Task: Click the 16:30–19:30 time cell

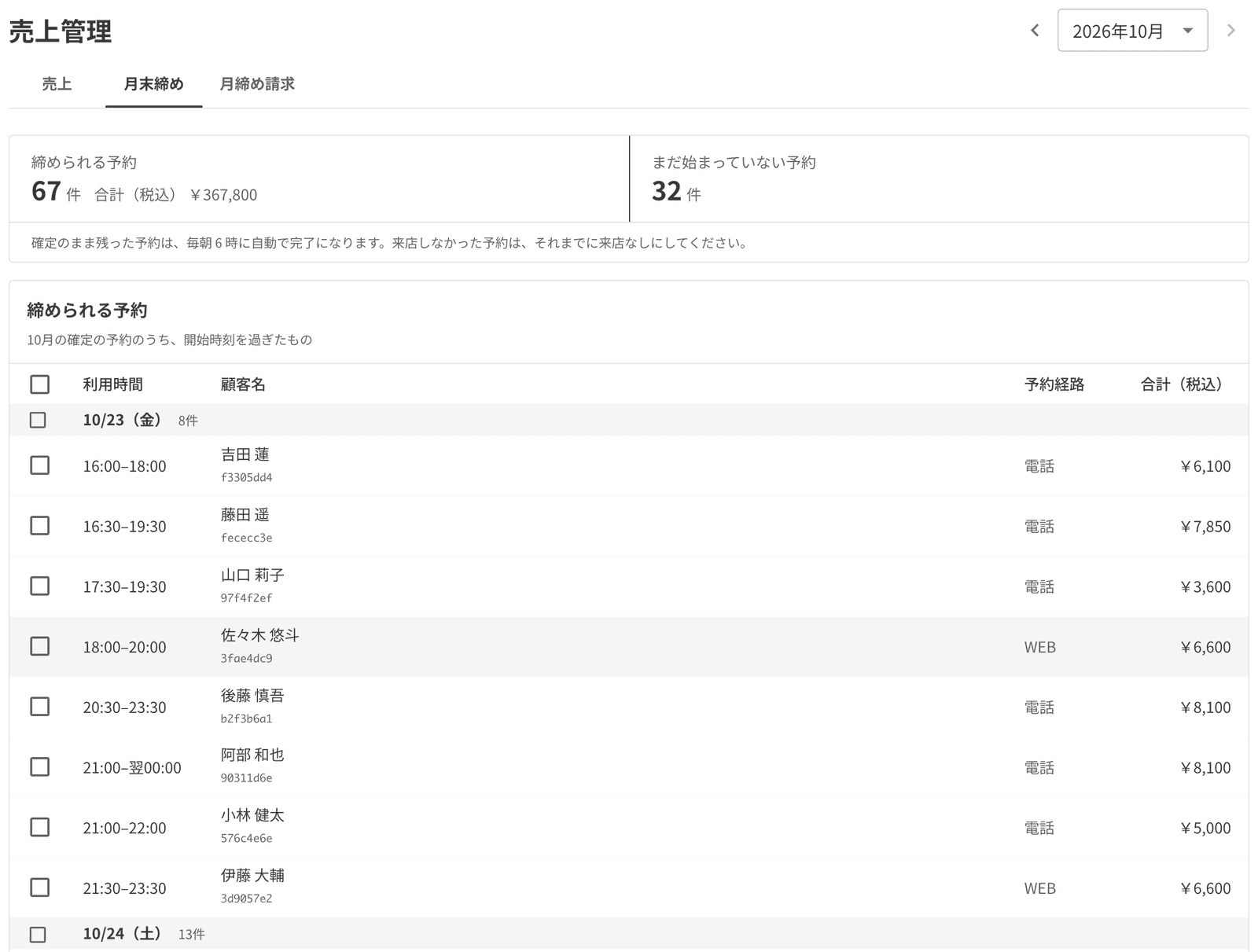Action: 125,527
